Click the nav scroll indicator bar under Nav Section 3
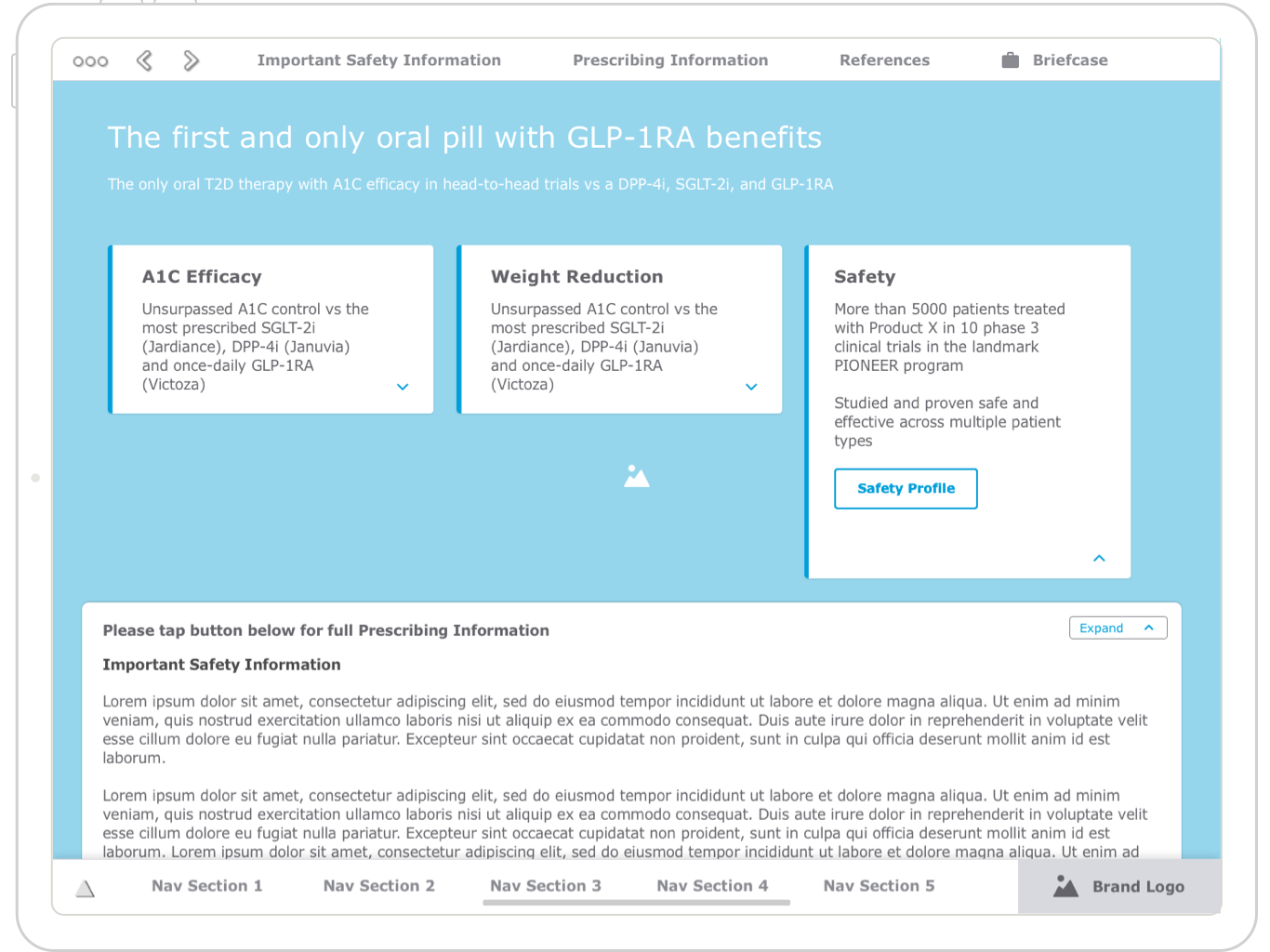Image resolution: width=1270 pixels, height=952 pixels. tap(637, 903)
